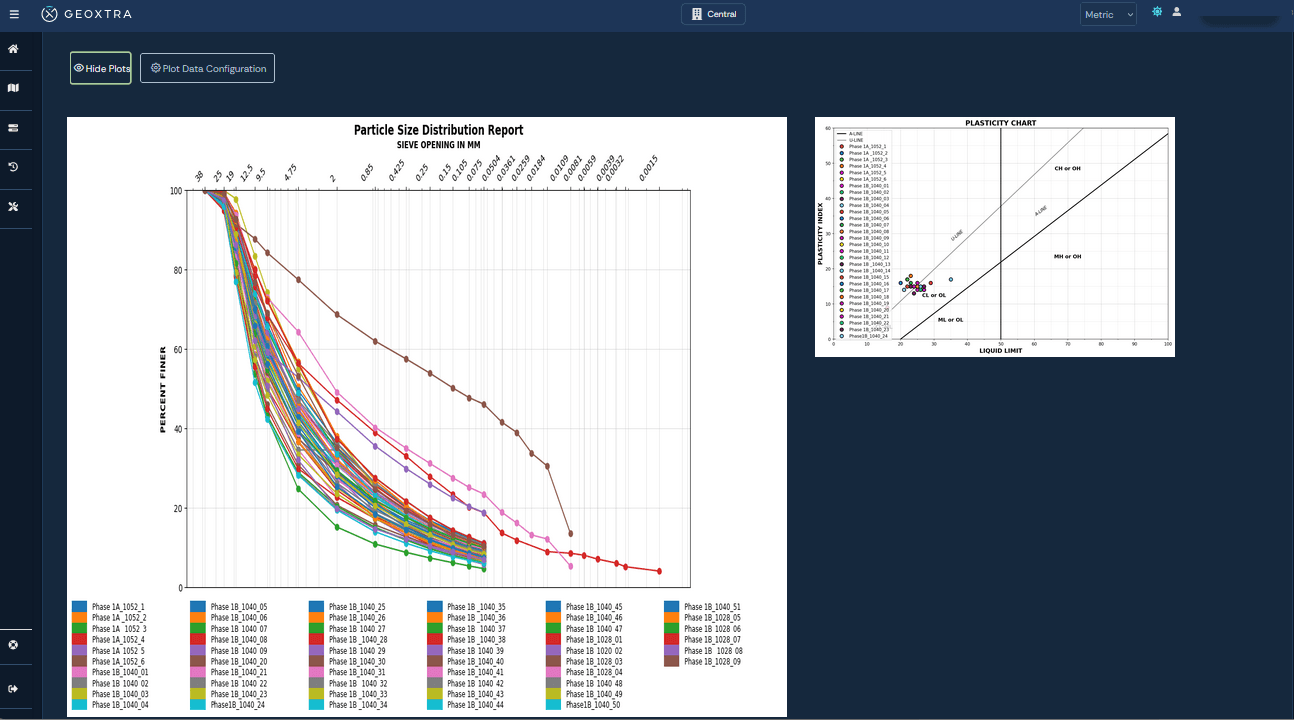Toggle Hide Plots visibility

pyautogui.click(x=100, y=68)
